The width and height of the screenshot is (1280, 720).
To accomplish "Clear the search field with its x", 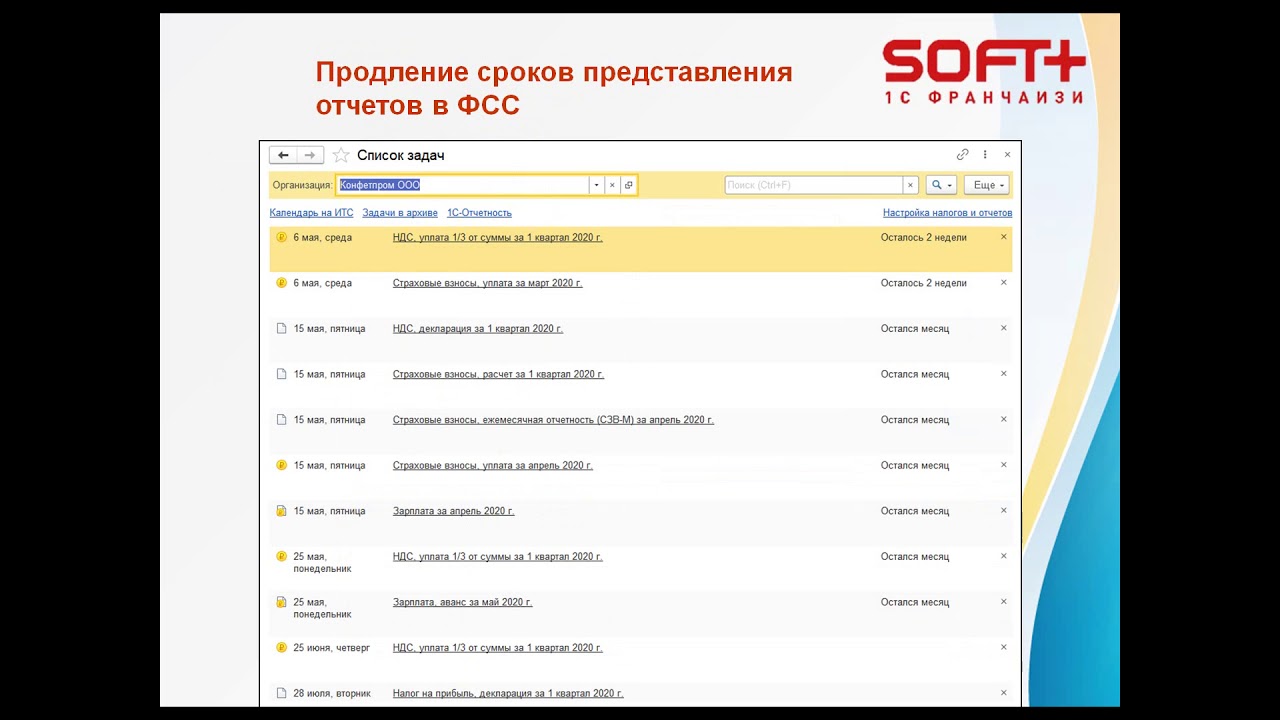I will pyautogui.click(x=910, y=185).
